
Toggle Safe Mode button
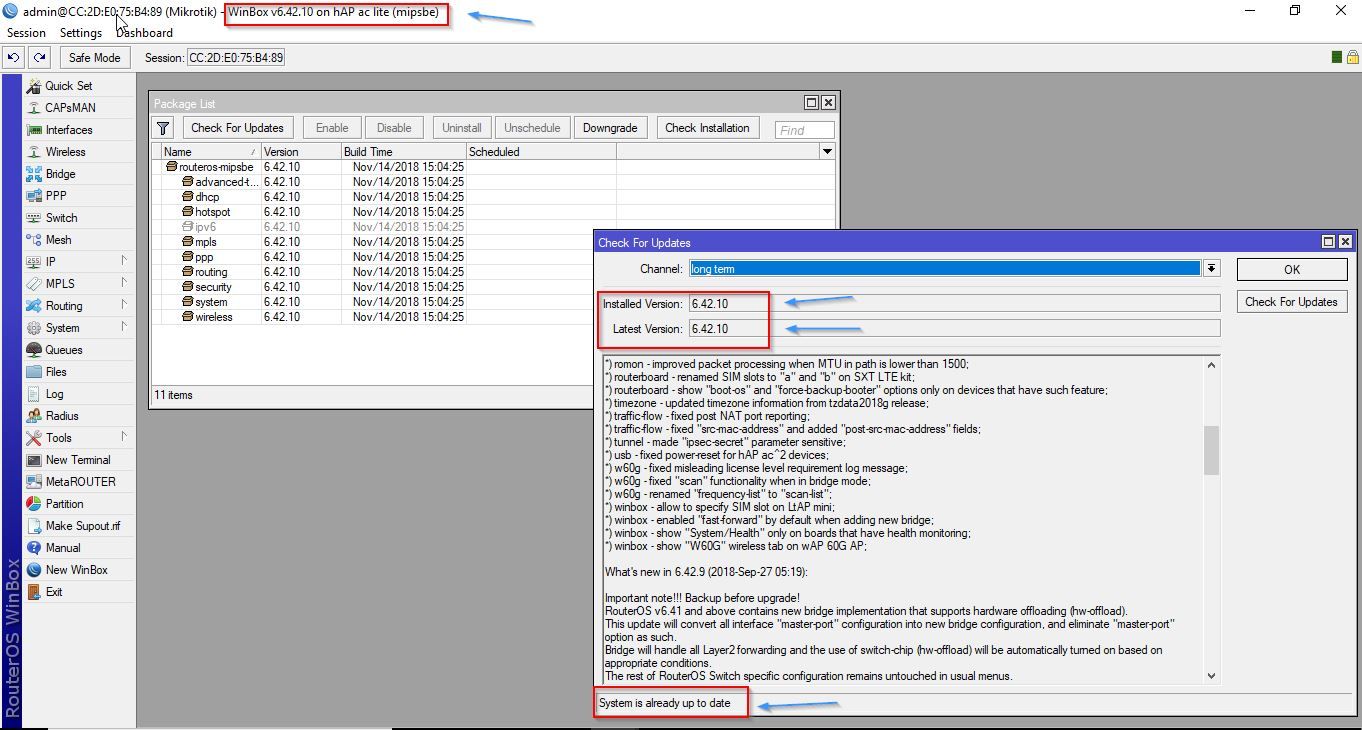95,58
